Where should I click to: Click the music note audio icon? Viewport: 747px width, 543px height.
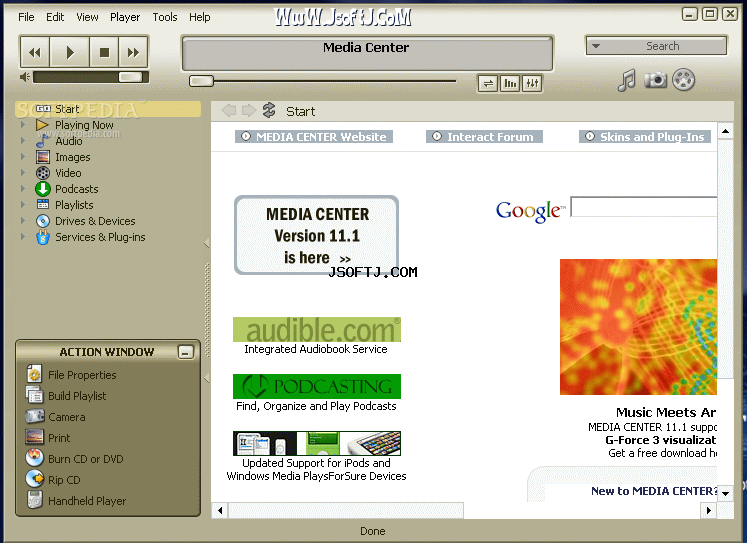tap(627, 80)
